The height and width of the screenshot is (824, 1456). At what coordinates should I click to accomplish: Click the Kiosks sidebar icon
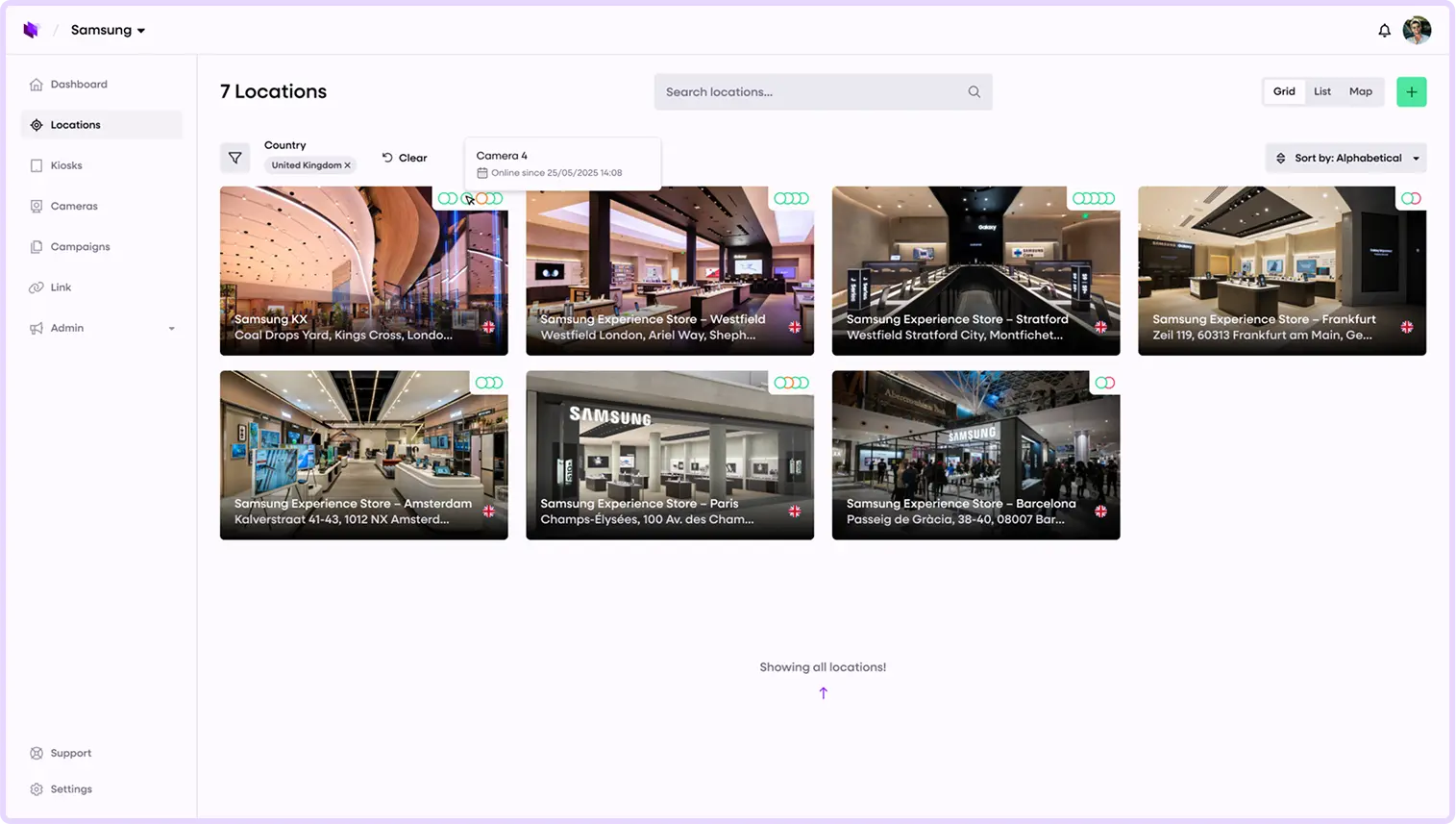[x=37, y=165]
